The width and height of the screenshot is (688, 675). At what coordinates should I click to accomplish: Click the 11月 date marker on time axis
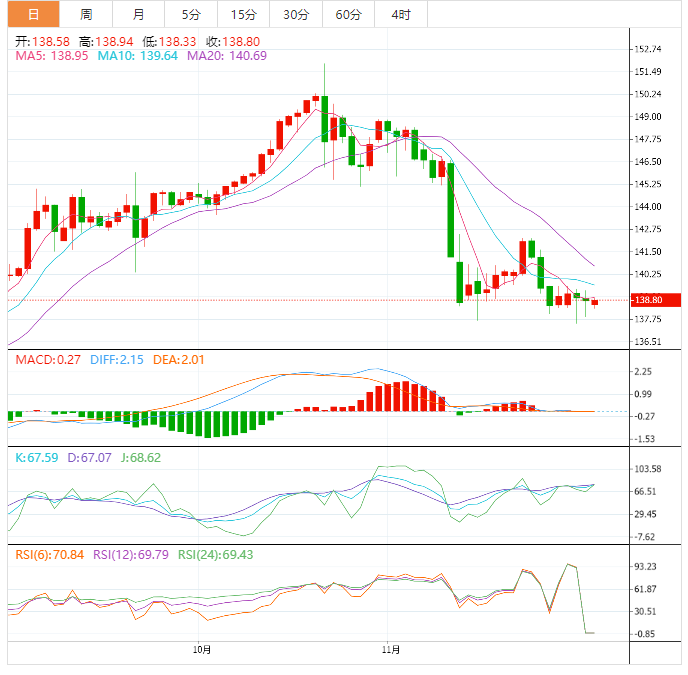(x=391, y=650)
